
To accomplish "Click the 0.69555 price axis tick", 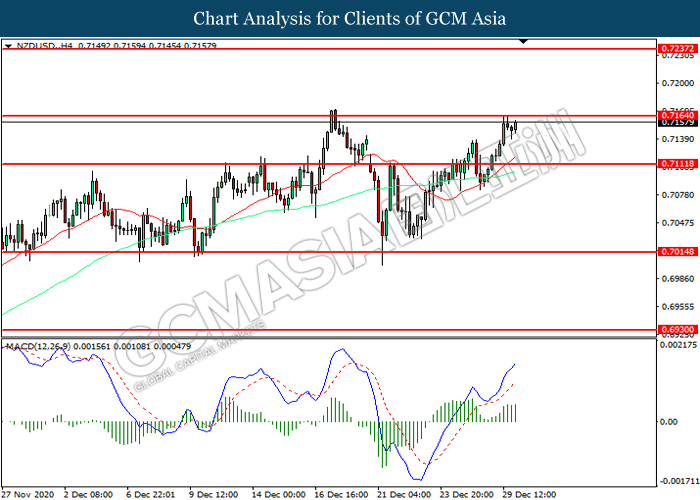I will pos(678,307).
